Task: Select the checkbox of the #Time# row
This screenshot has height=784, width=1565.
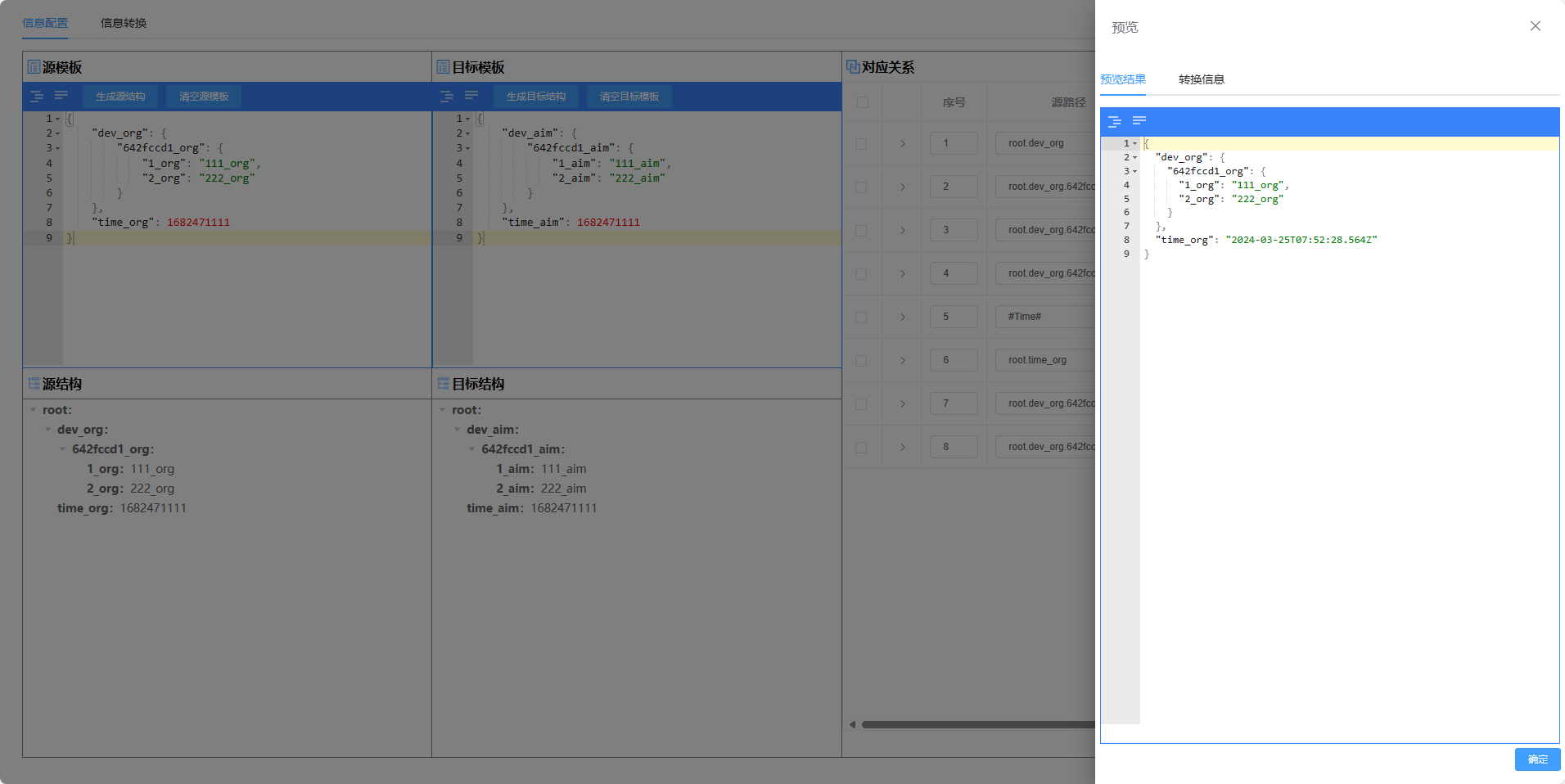Action: click(861, 318)
